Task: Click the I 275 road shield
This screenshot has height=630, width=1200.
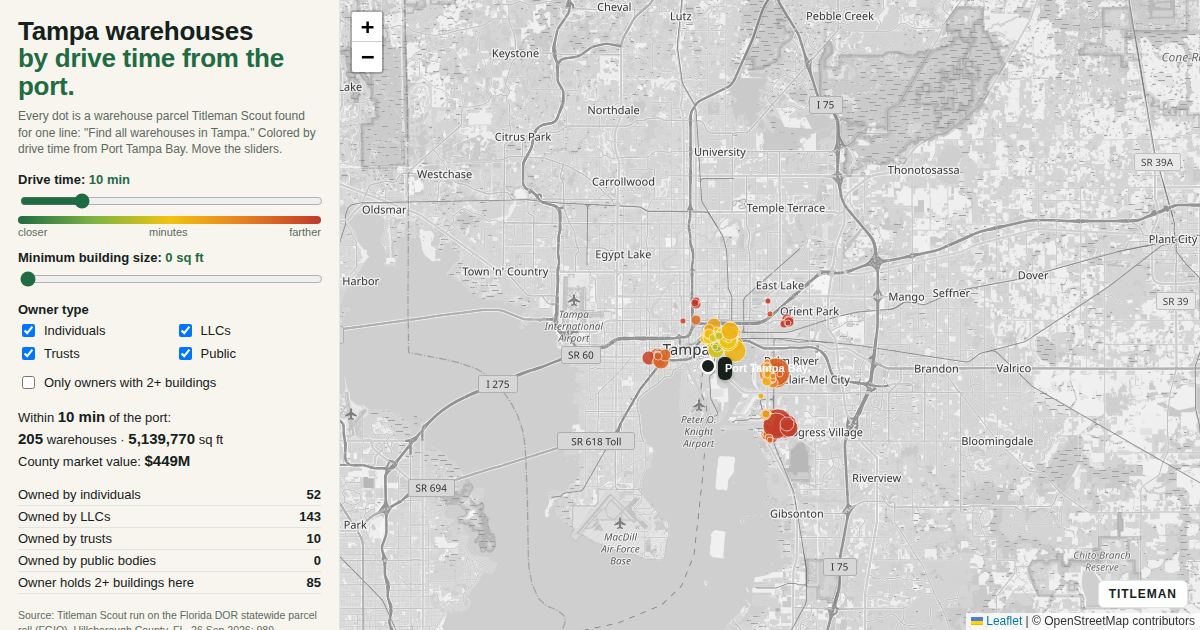Action: tap(497, 384)
